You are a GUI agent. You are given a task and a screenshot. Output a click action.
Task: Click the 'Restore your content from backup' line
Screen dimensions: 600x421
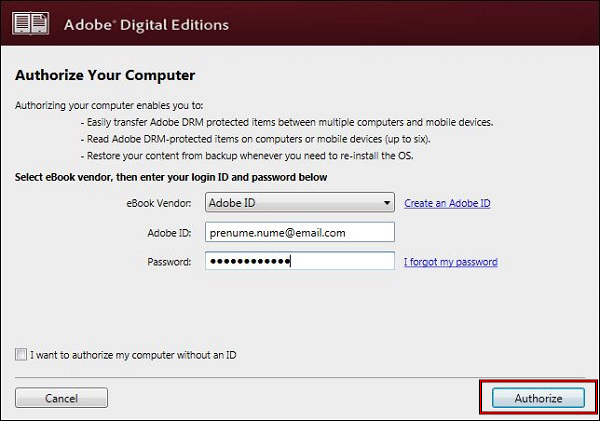tap(247, 156)
